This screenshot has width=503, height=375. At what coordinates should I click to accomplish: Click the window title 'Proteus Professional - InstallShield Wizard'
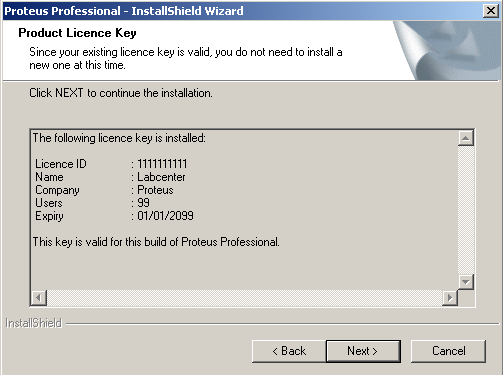(x=124, y=11)
